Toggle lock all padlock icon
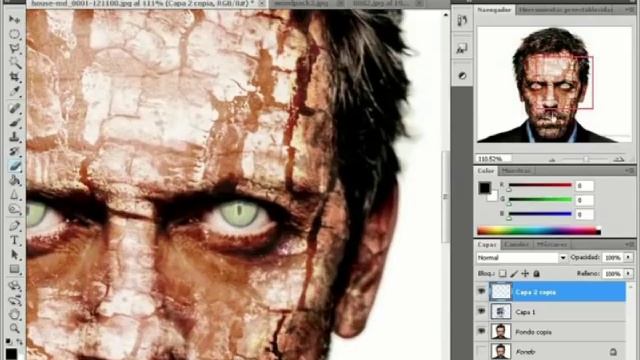Screen dimensions: 640x360 coord(536,273)
